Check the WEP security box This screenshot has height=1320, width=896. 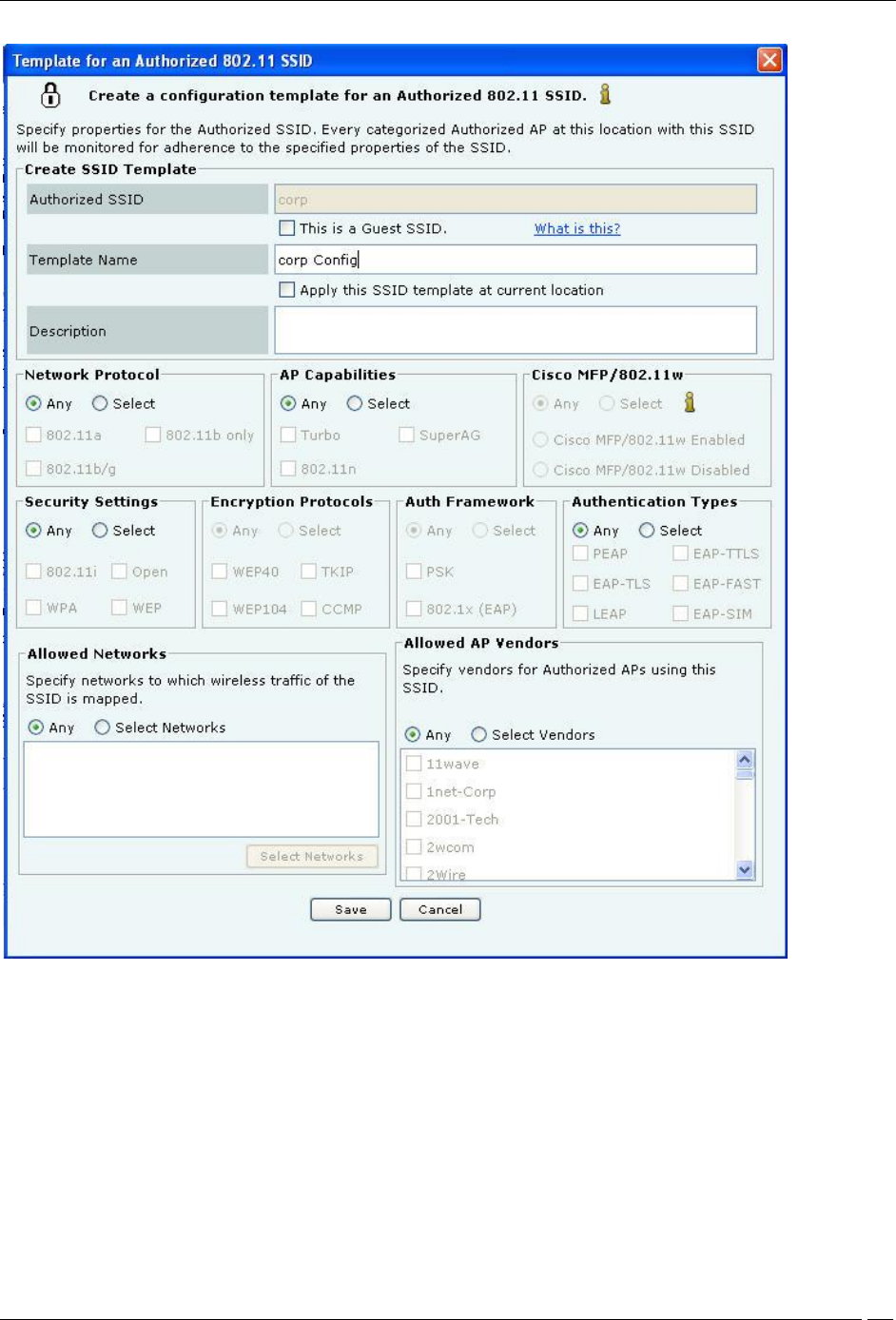(x=120, y=607)
